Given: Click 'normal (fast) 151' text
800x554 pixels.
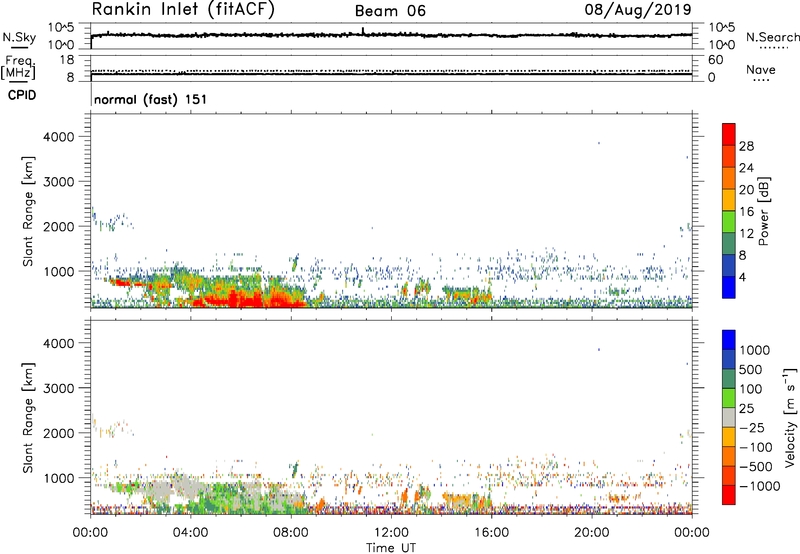Looking at the screenshot, I should (x=151, y=99).
